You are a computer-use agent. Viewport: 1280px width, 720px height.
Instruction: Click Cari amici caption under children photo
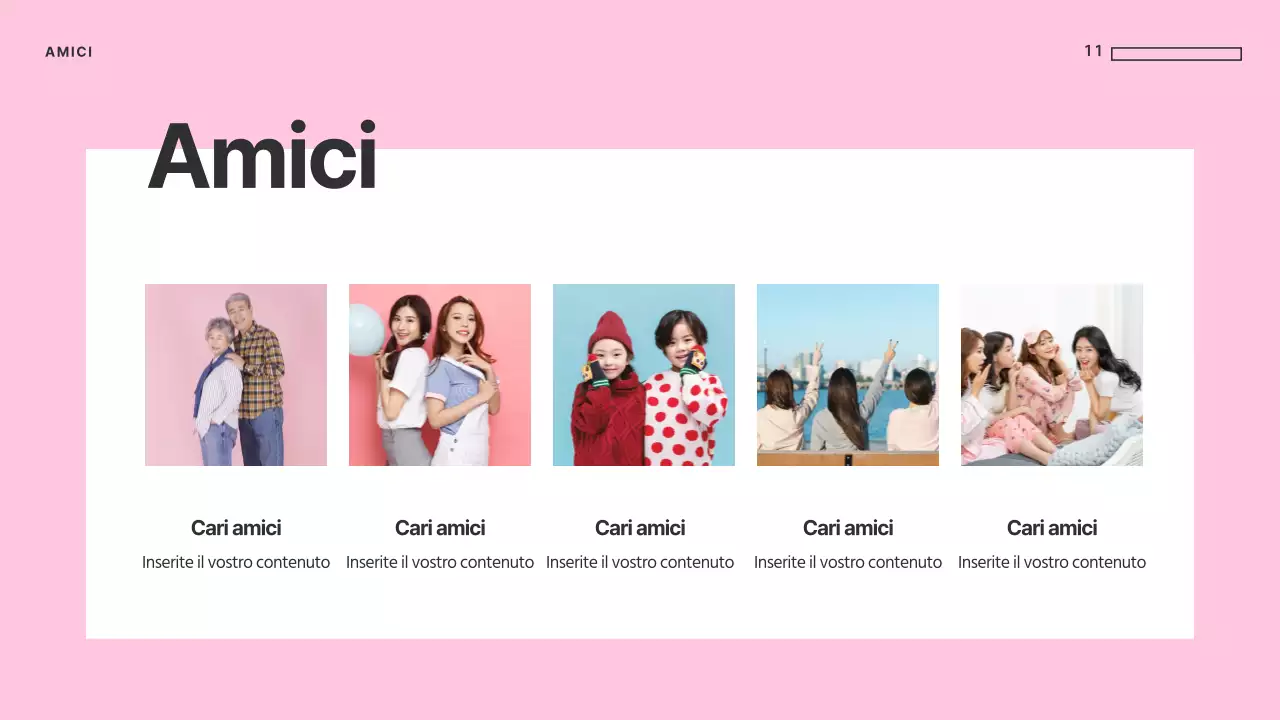coord(640,528)
